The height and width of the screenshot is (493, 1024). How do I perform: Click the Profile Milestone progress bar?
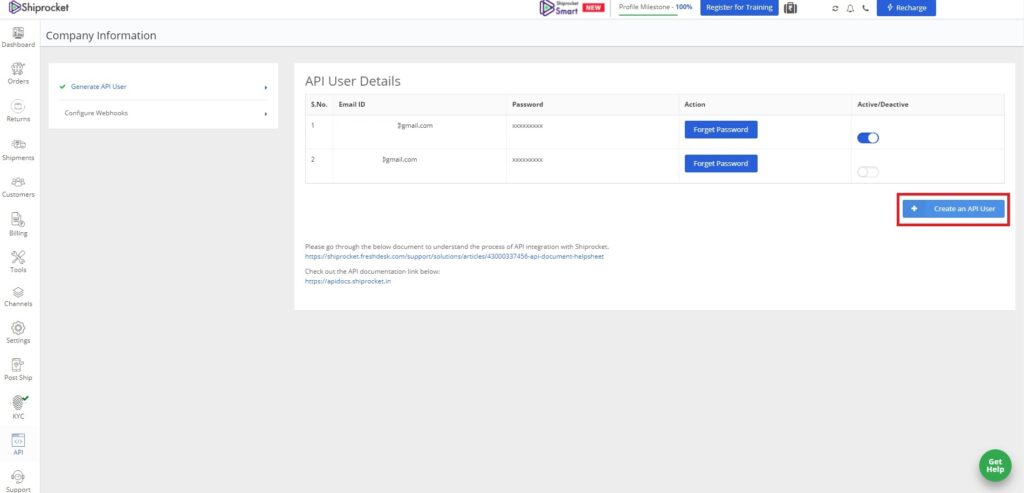pyautogui.click(x=655, y=15)
